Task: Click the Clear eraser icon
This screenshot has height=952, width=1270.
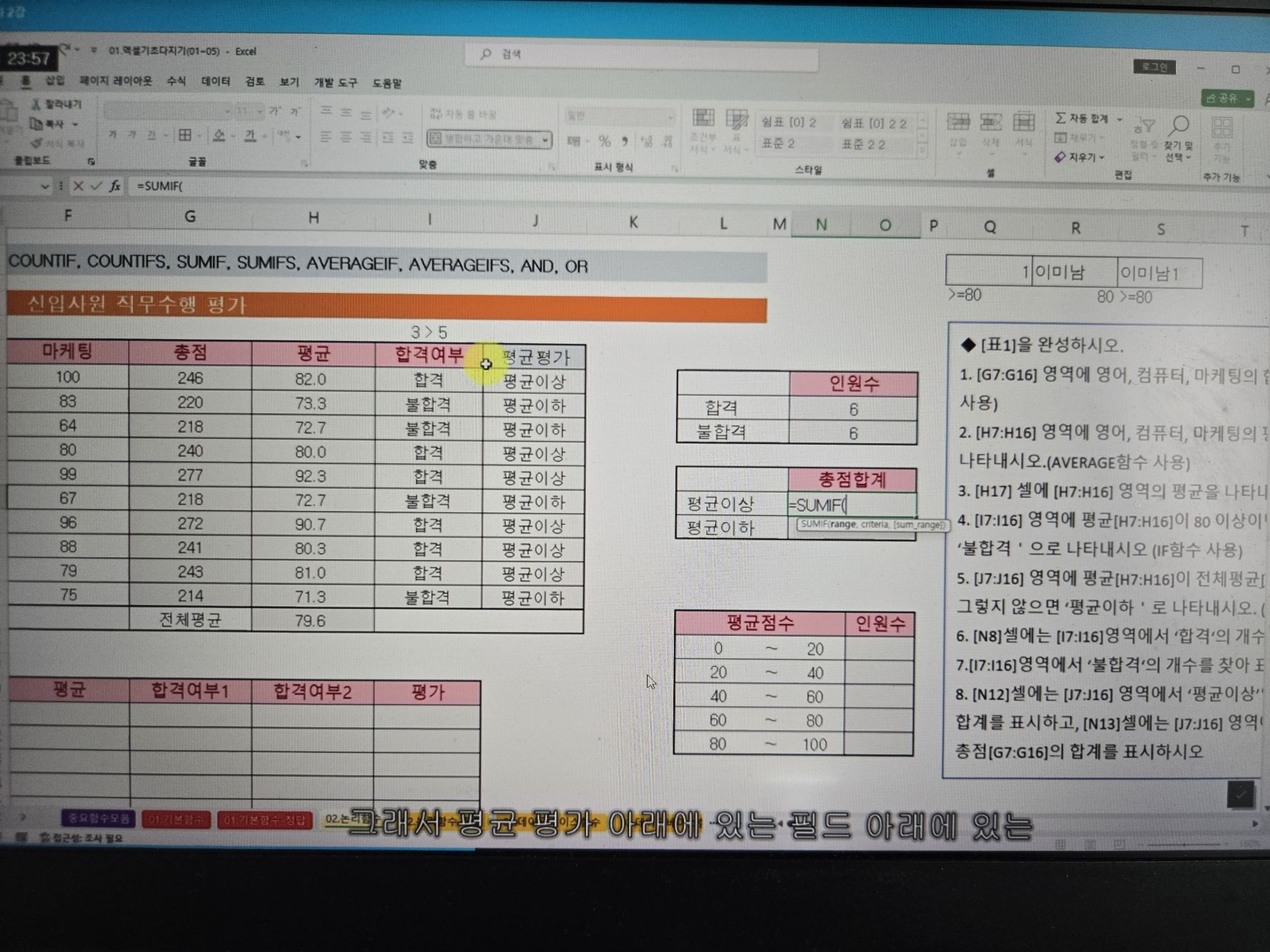Action: pos(1060,157)
